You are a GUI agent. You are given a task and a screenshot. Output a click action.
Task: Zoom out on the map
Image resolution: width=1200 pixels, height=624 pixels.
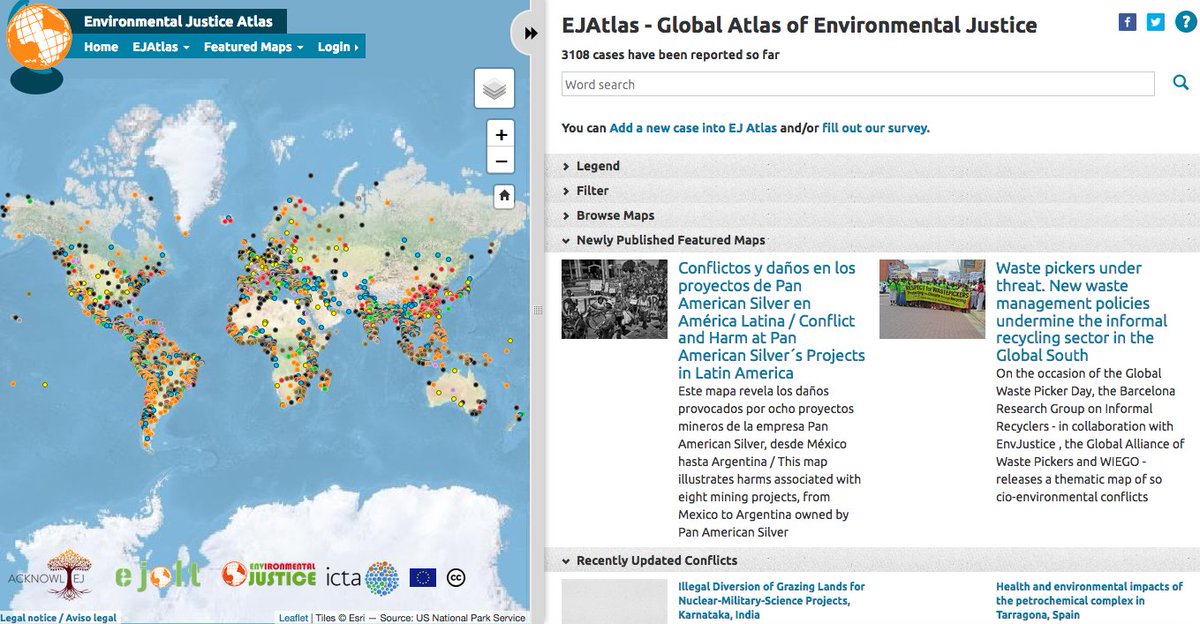501,160
